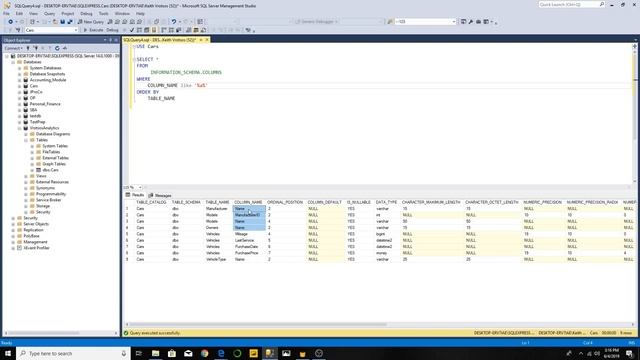Select the PurchasePrice column name cell

click(x=249, y=253)
